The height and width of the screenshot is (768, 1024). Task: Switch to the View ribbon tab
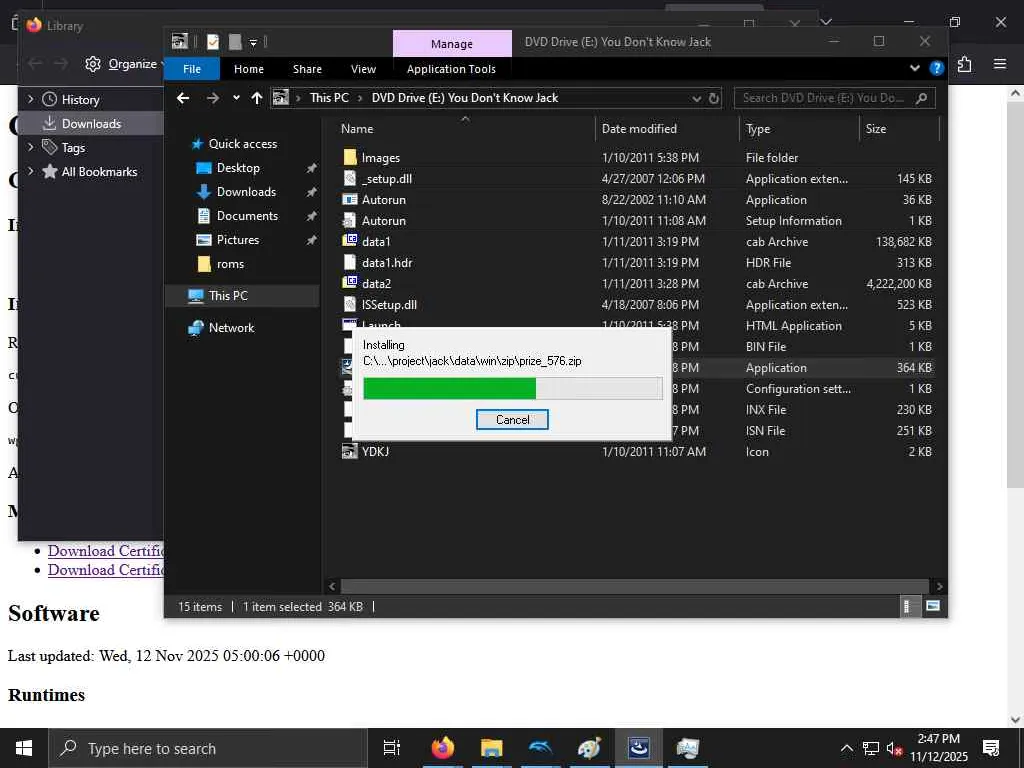click(363, 69)
